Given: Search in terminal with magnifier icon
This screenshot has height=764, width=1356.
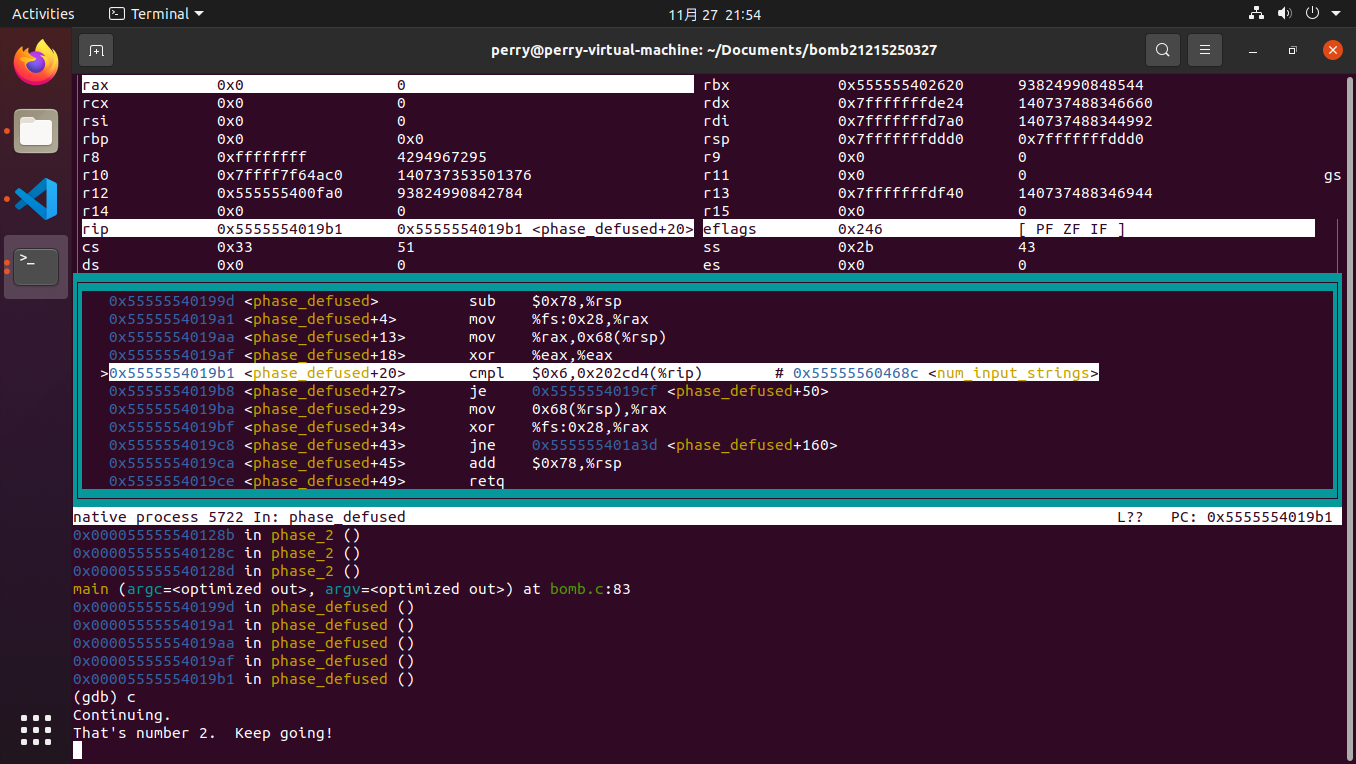Looking at the screenshot, I should (x=1162, y=50).
